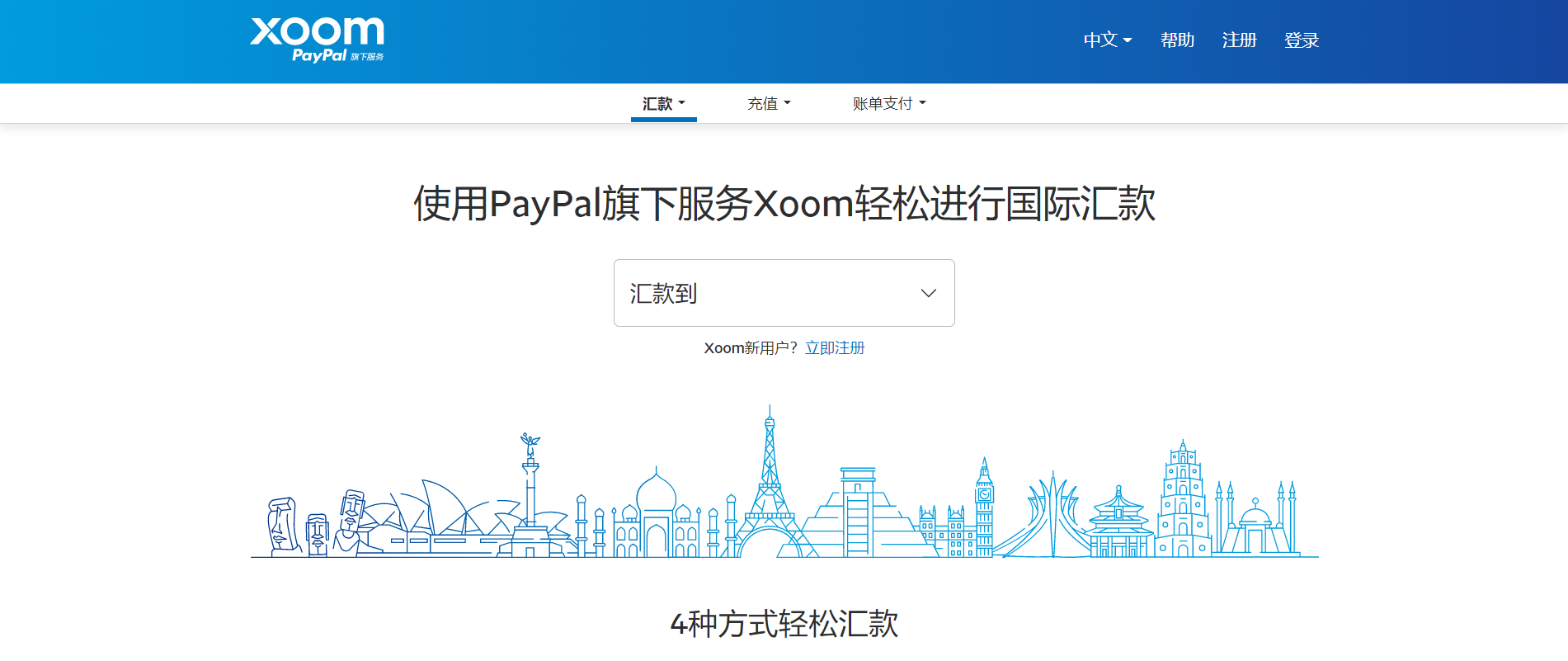1568x661 pixels.
Task: Expand the 汇款 menu tab
Action: click(x=664, y=104)
